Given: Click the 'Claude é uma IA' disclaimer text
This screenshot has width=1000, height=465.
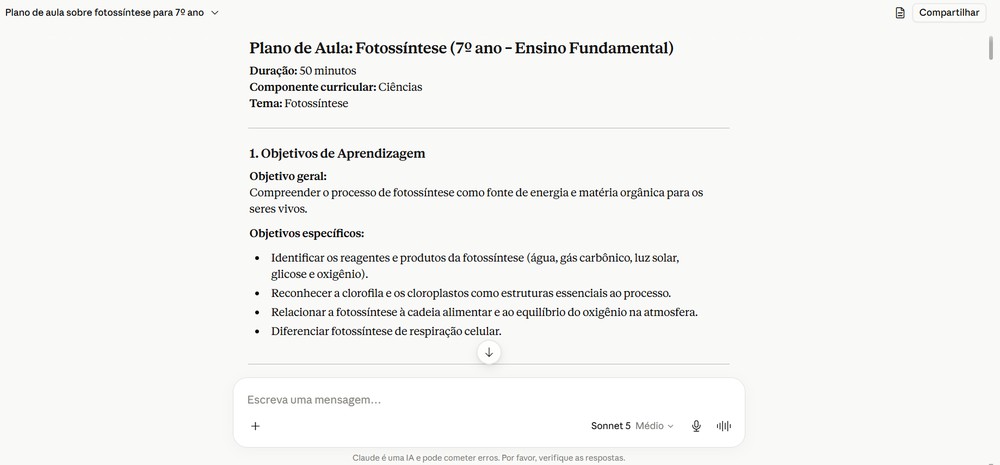Looking at the screenshot, I should 489,458.
